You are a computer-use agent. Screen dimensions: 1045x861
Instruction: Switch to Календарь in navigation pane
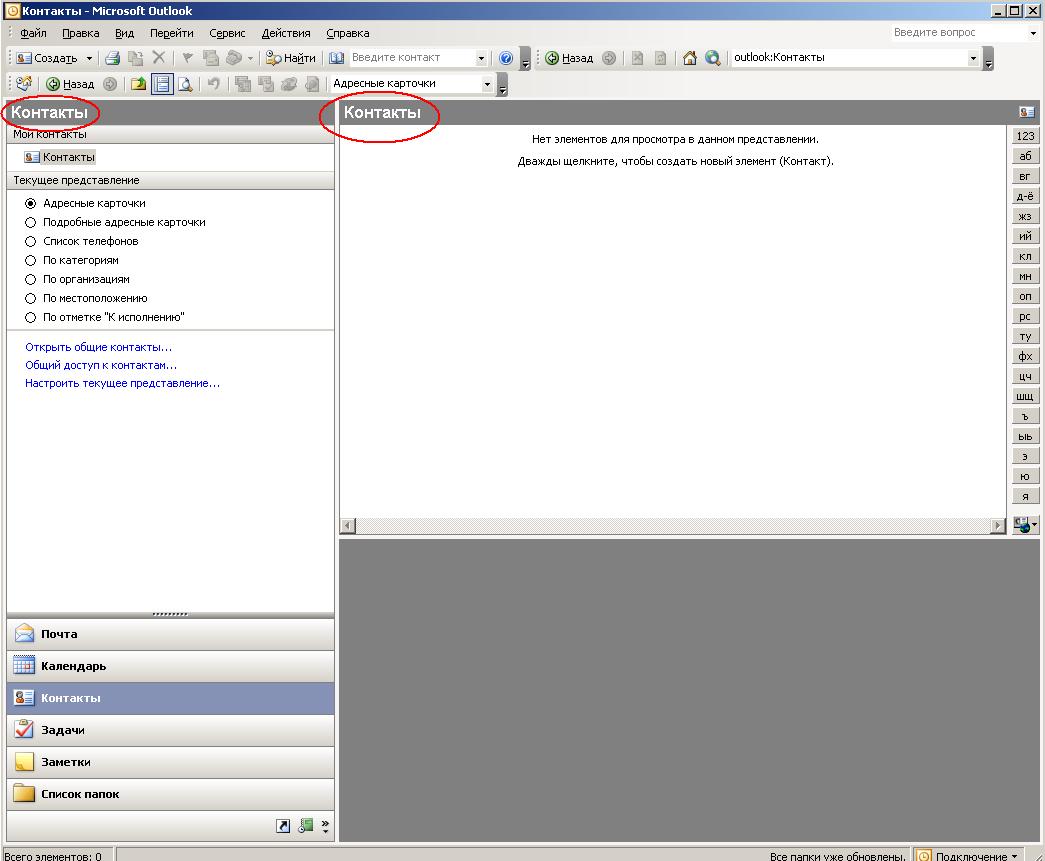coord(171,666)
